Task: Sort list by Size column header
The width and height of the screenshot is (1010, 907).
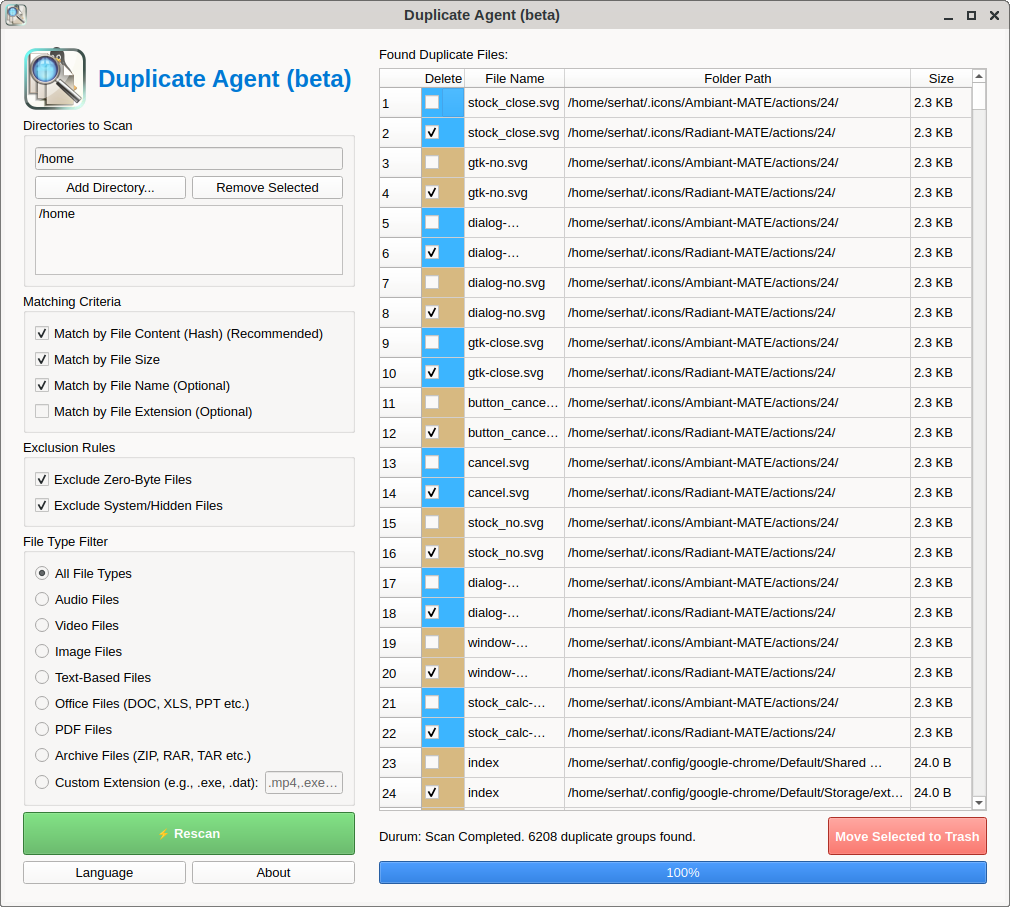Action: 940,78
